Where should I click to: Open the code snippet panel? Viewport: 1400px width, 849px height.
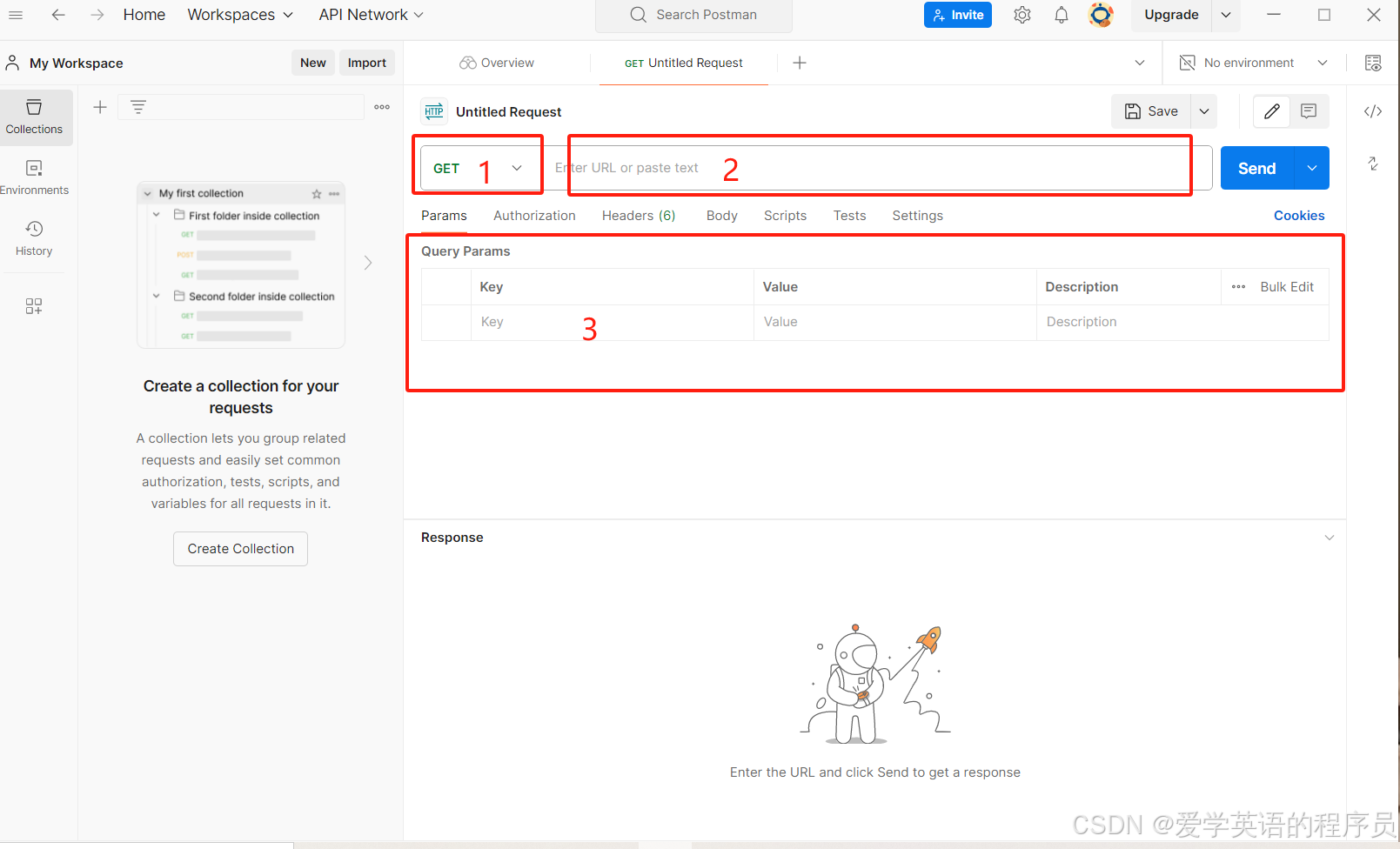click(1373, 111)
